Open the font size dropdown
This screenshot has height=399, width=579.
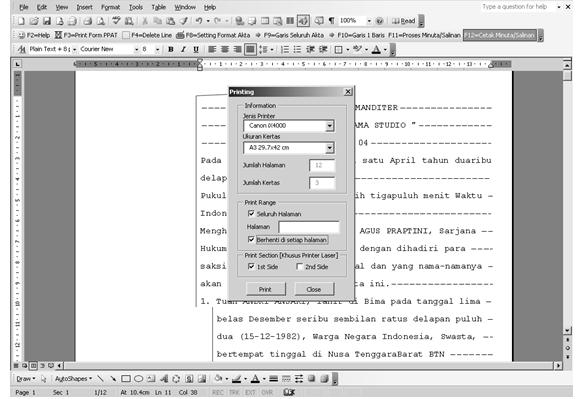158,49
